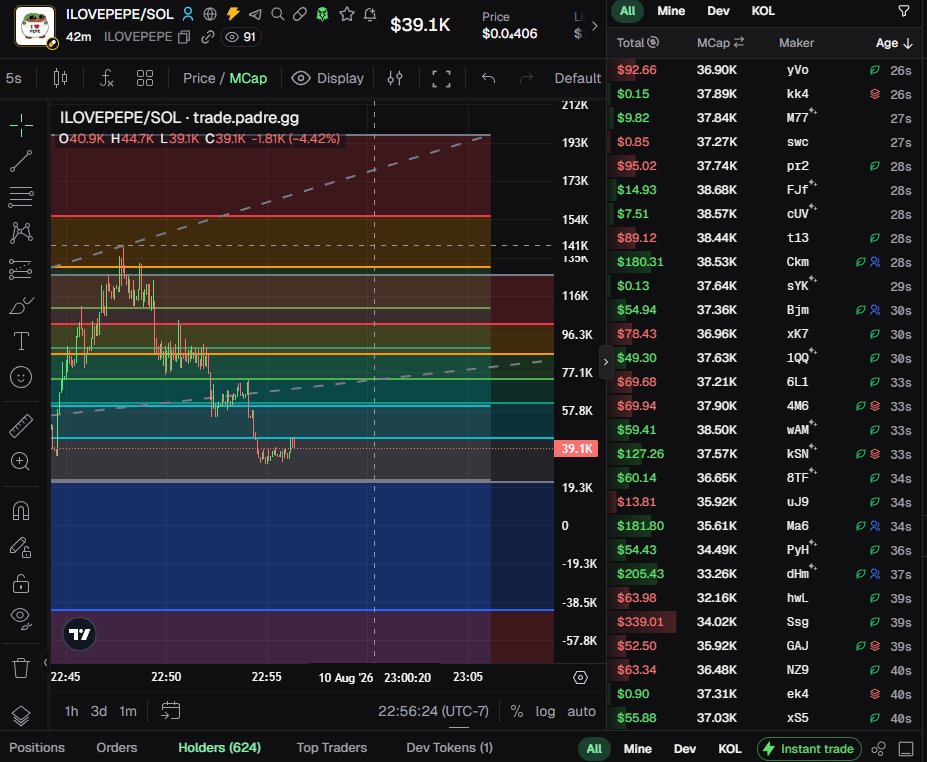Toggle hide all drawings eye
The image size is (927, 762).
[x=21, y=618]
